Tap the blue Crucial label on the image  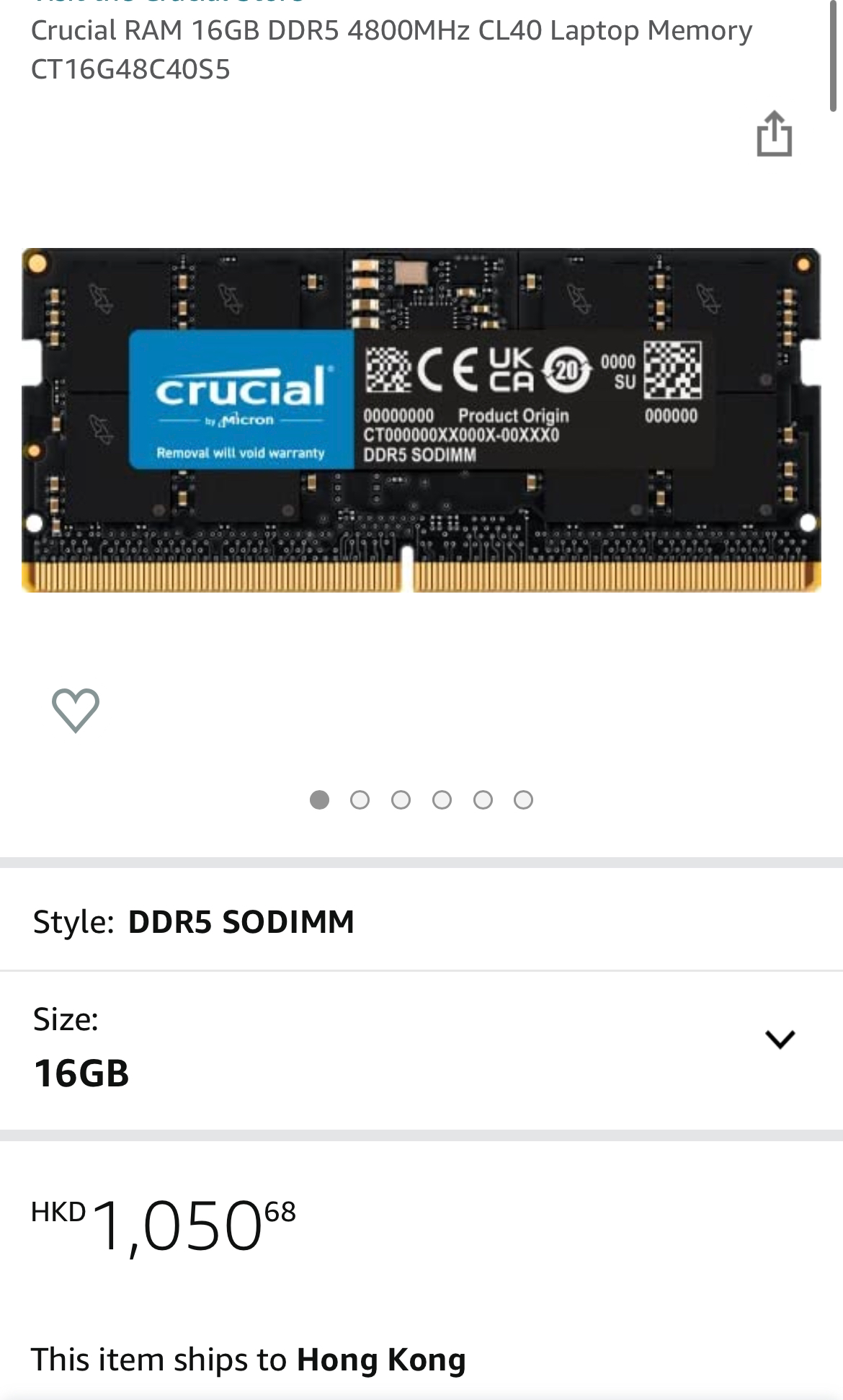click(x=241, y=399)
